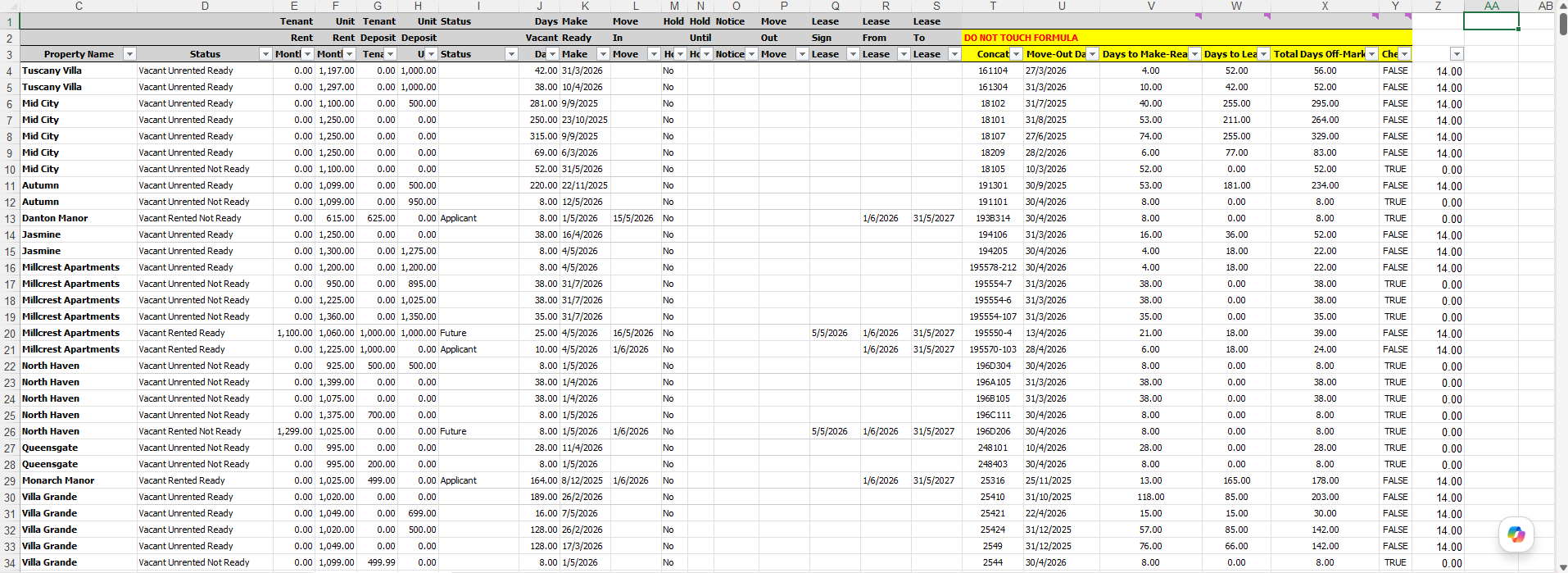The image size is (1568, 573).
Task: Select the Tuscany Villa cell in row 4
Action: click(x=79, y=70)
